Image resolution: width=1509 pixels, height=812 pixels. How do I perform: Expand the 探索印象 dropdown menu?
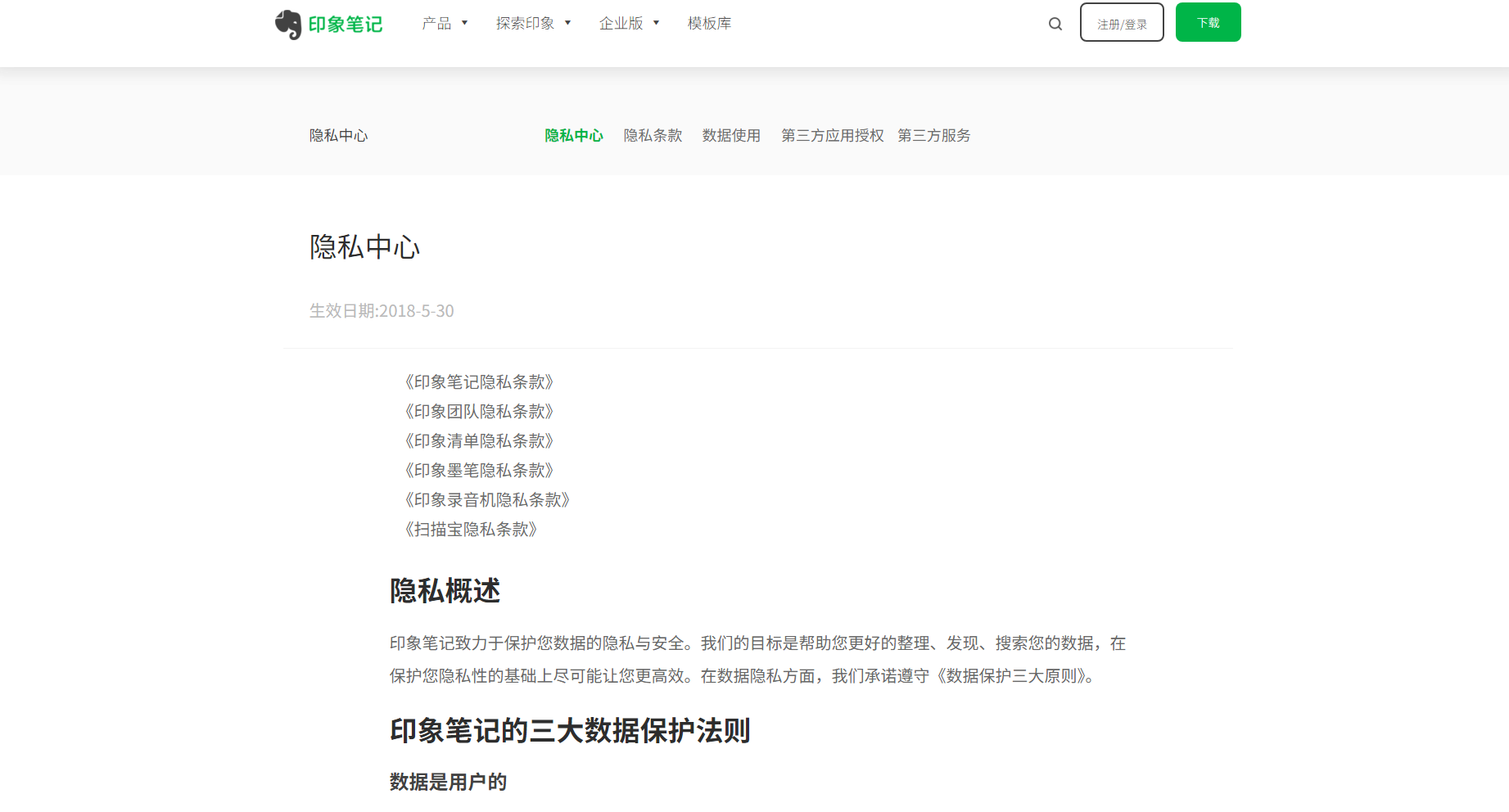533,24
